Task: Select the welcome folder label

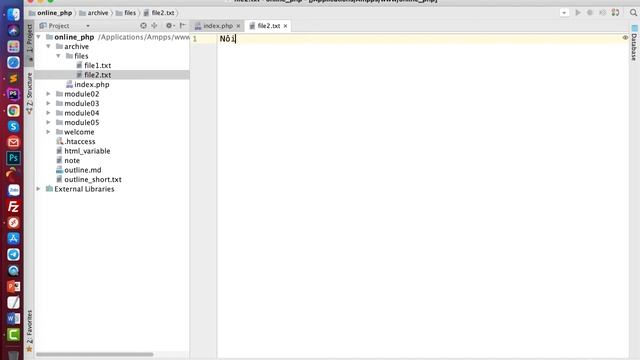Action: click(79, 132)
